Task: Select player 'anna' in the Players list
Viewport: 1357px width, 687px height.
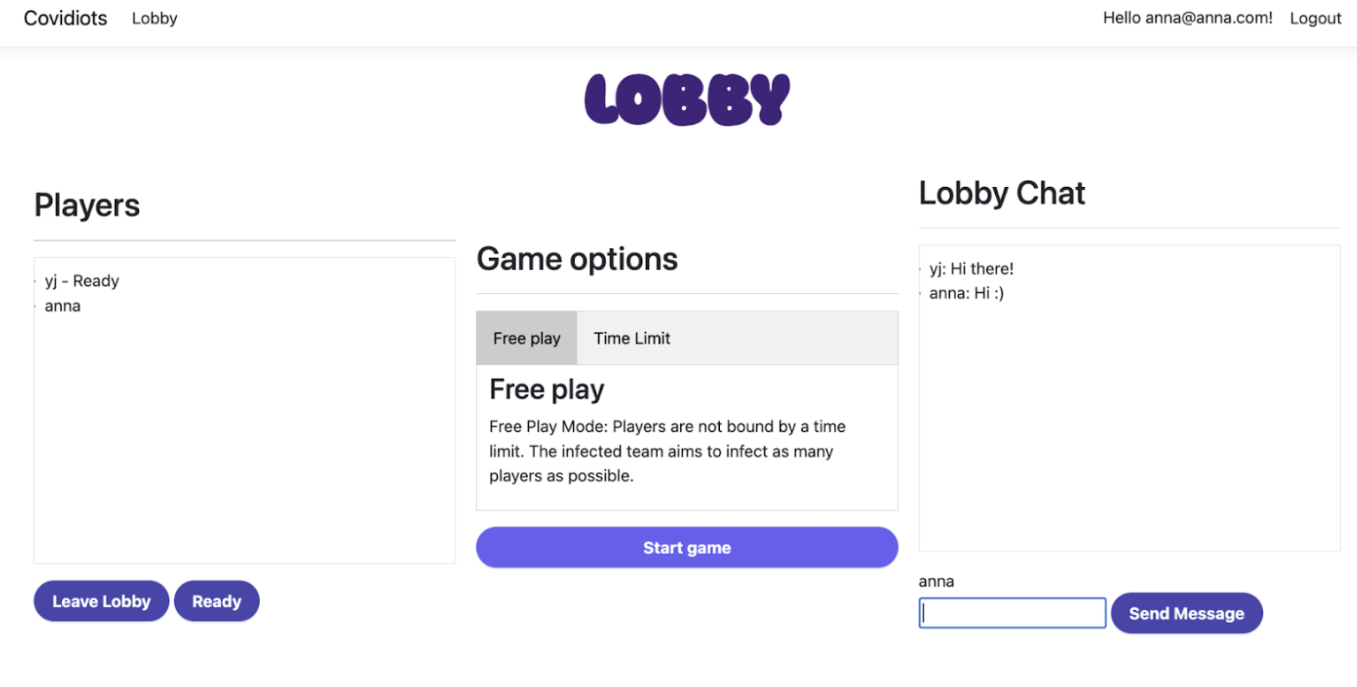Action: click(x=63, y=306)
